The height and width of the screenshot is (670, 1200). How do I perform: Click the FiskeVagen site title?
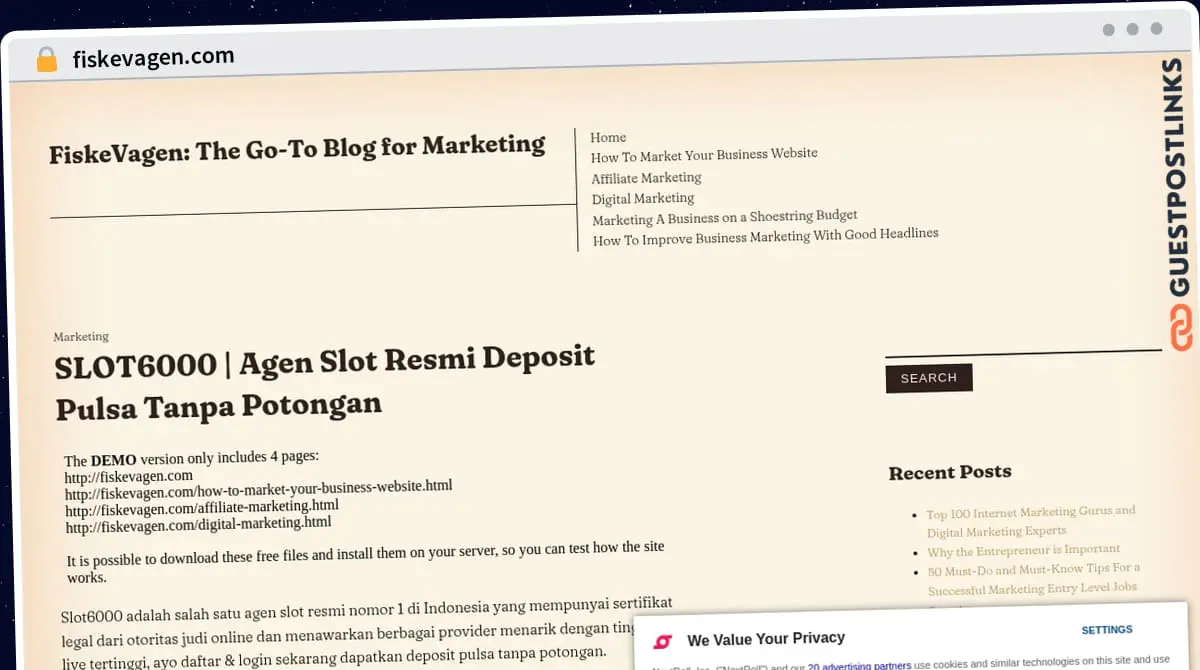tap(297, 149)
